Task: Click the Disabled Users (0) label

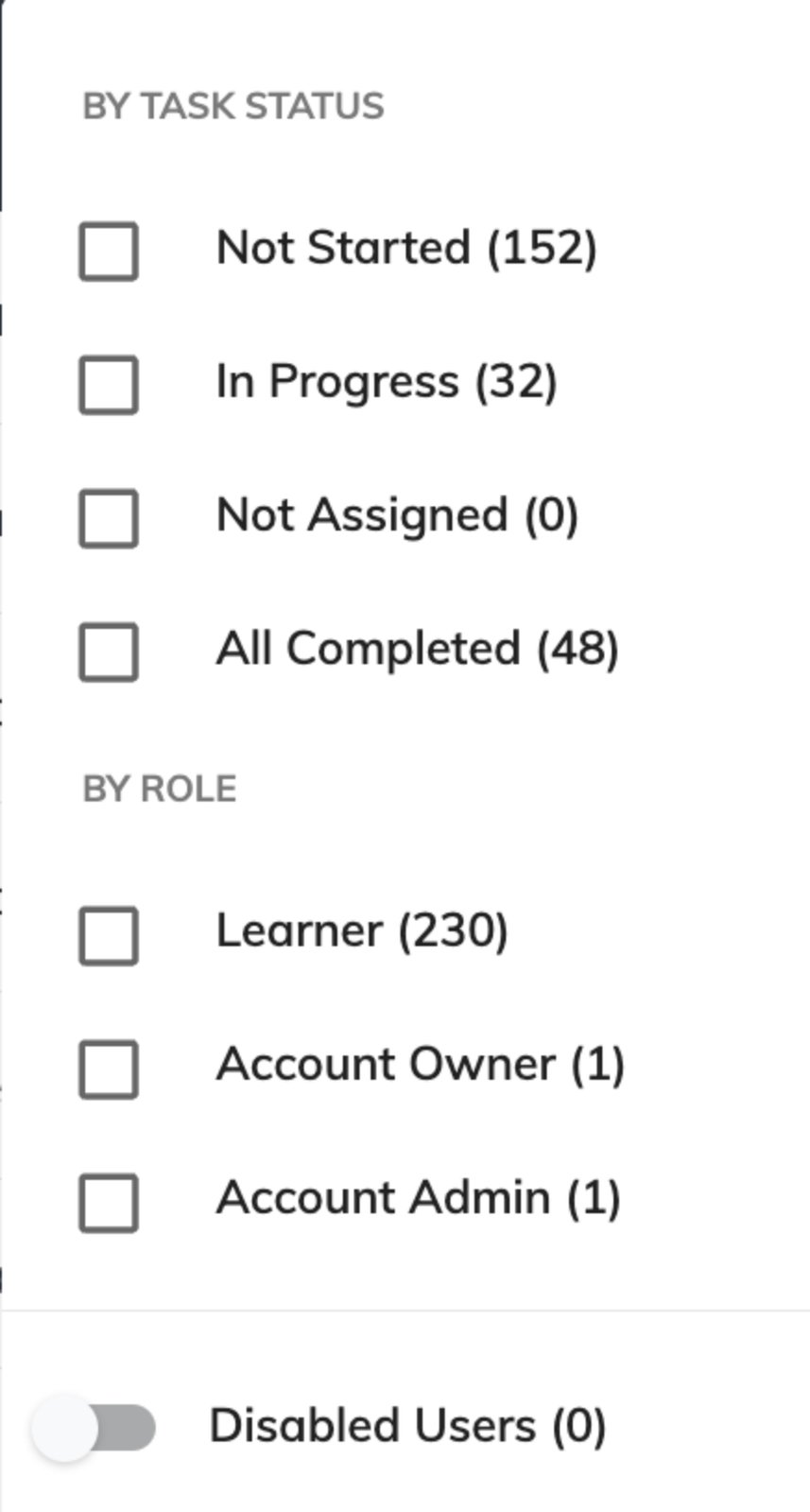Action: point(408,1425)
